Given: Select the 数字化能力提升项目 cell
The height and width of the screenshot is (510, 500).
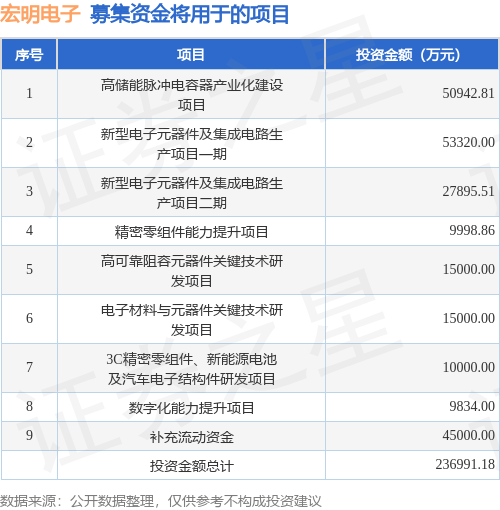Looking at the screenshot, I should point(191,407).
